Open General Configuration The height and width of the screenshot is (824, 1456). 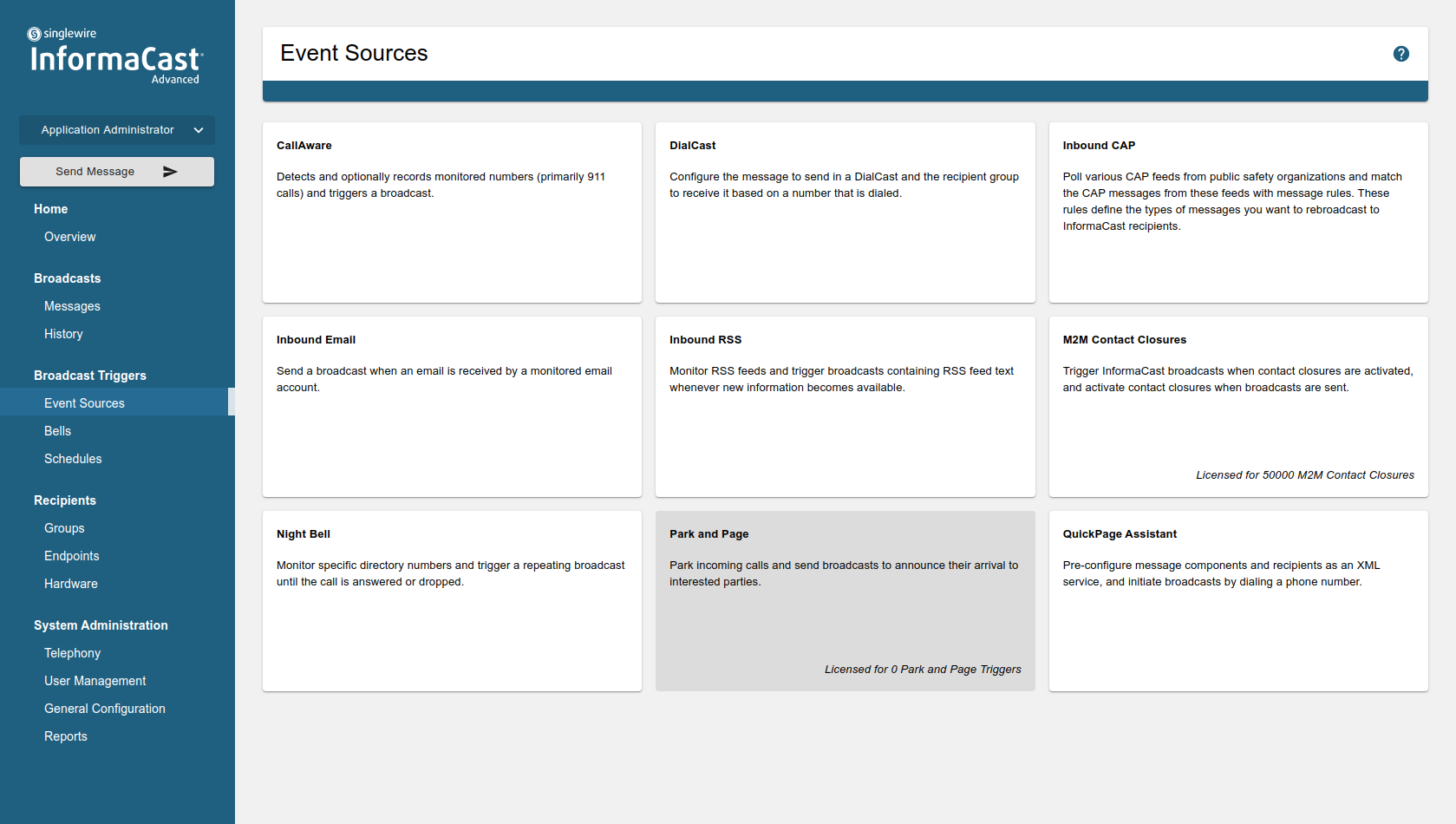pos(105,709)
